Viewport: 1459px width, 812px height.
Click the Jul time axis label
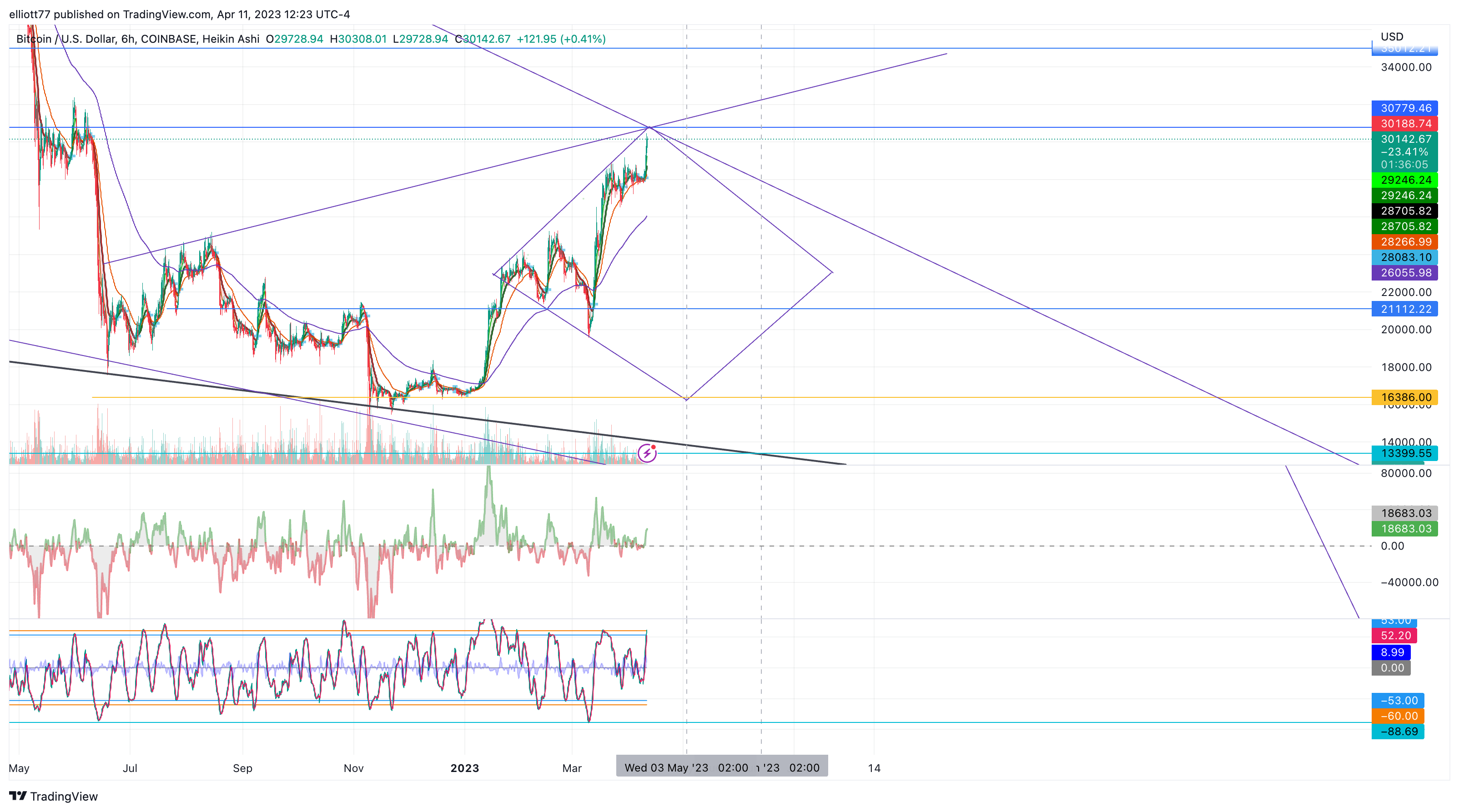(130, 768)
